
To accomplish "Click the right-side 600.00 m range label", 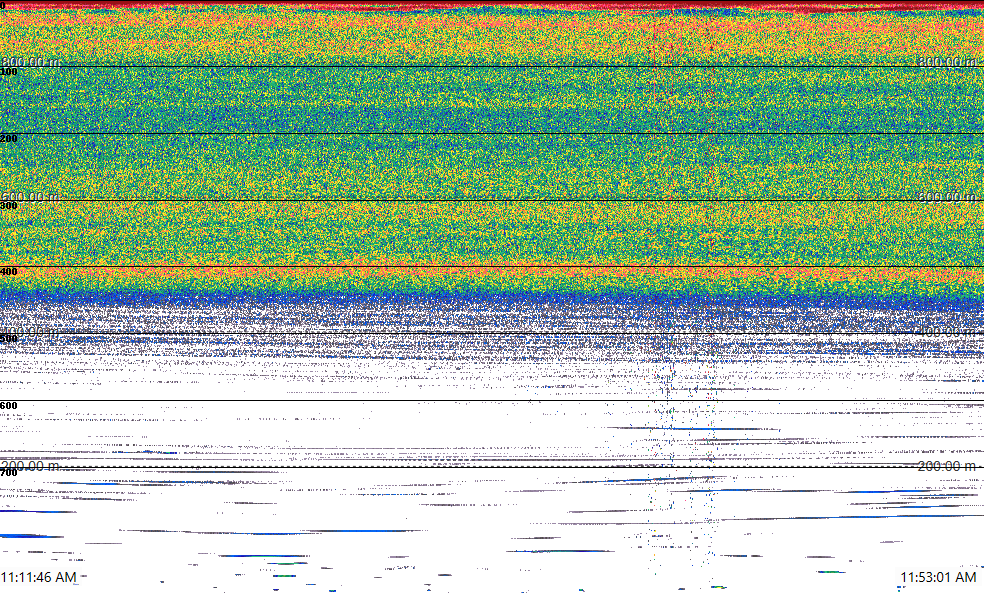I will (x=947, y=196).
